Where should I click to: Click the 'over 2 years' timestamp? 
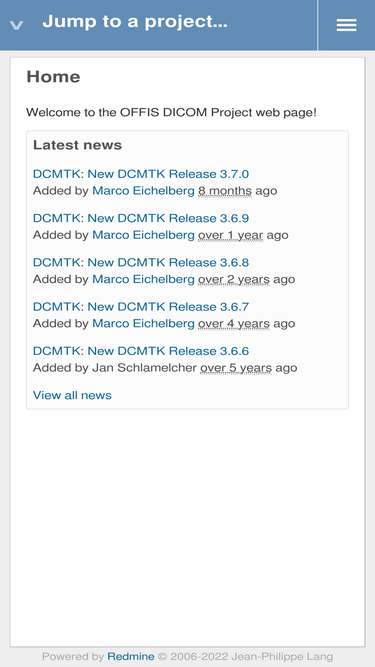[x=234, y=279]
